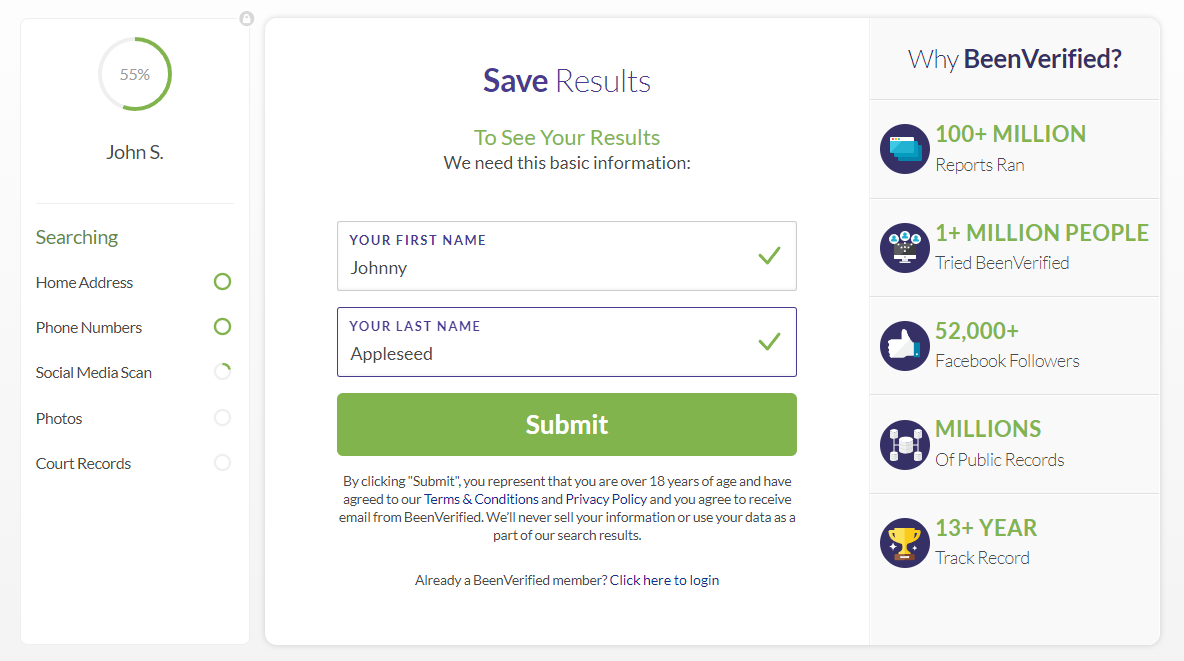This screenshot has height=661, width=1184.
Task: Click Phone Numbers status circle
Action: click(222, 326)
